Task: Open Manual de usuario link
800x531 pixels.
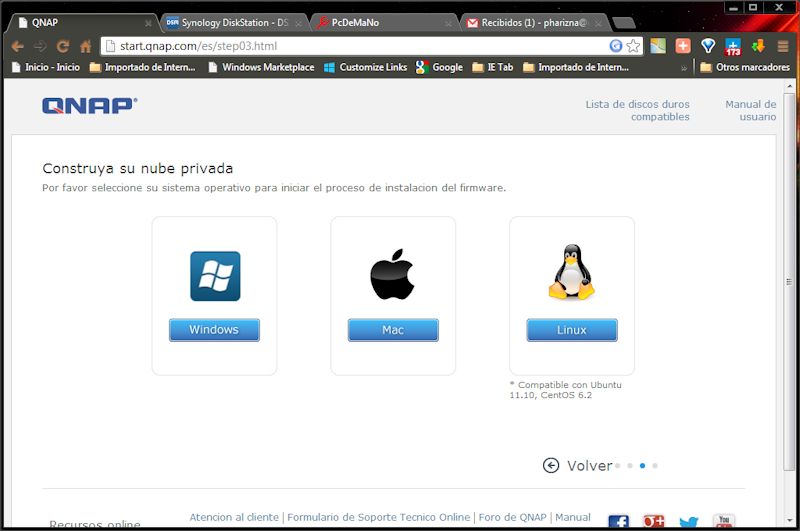Action: pyautogui.click(x=751, y=110)
